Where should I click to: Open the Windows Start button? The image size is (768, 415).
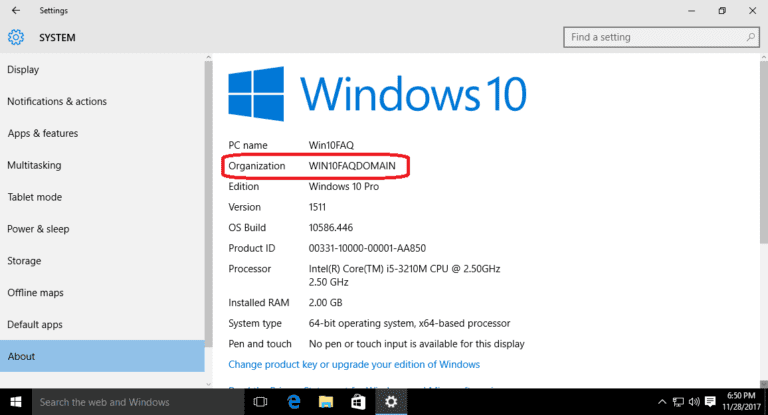point(16,402)
